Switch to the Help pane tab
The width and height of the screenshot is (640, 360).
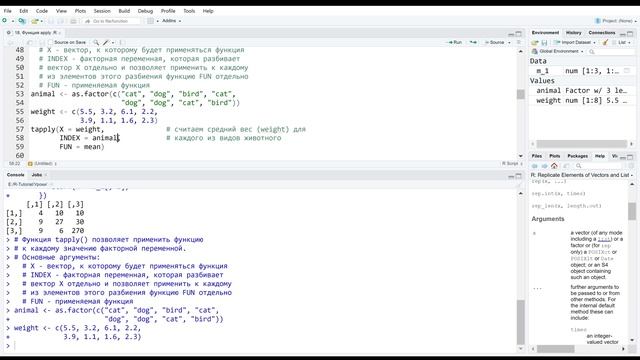(600, 156)
